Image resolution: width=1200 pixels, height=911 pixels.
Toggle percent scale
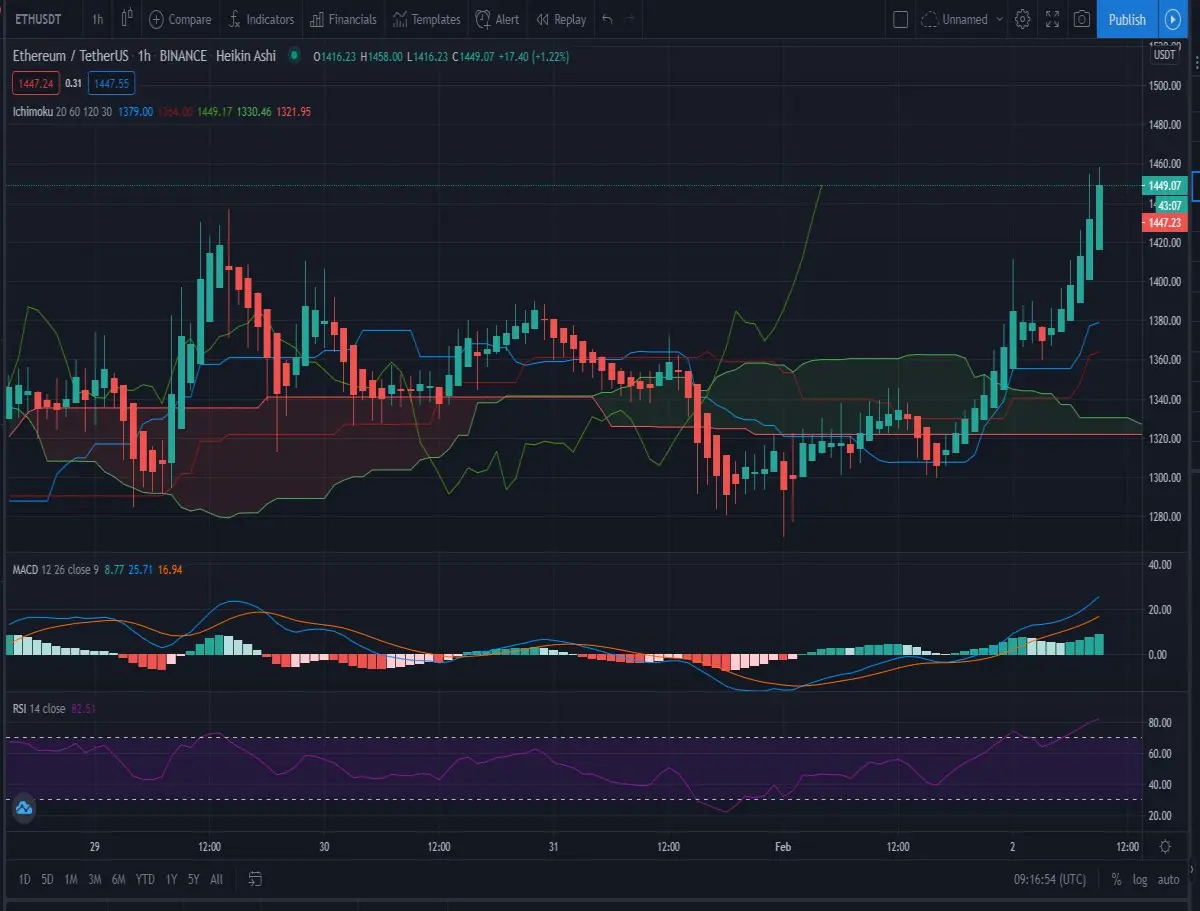coord(1116,879)
